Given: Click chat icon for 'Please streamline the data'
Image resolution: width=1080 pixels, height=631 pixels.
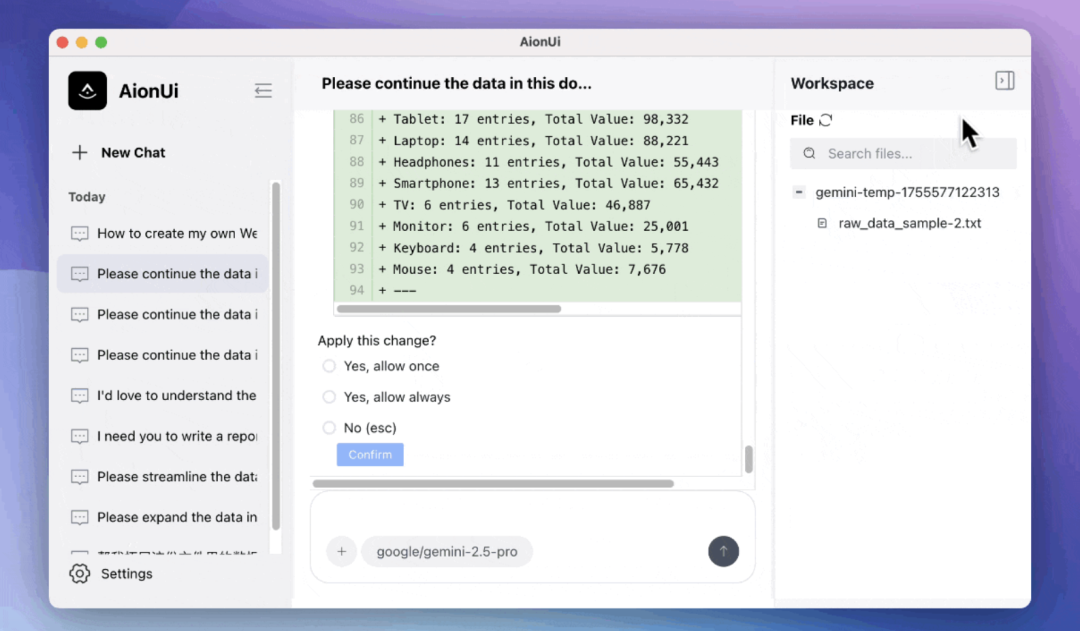Looking at the screenshot, I should pos(80,477).
